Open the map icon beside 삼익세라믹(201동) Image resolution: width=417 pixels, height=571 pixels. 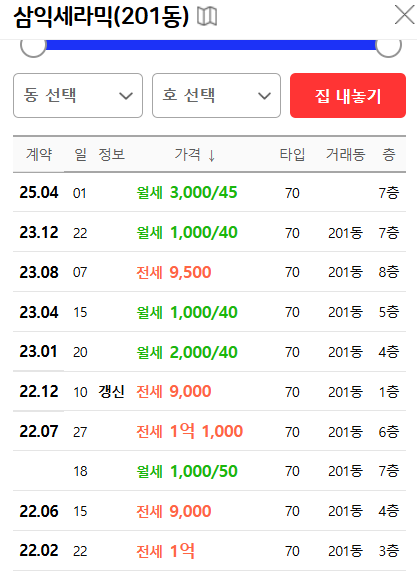pyautogui.click(x=207, y=17)
